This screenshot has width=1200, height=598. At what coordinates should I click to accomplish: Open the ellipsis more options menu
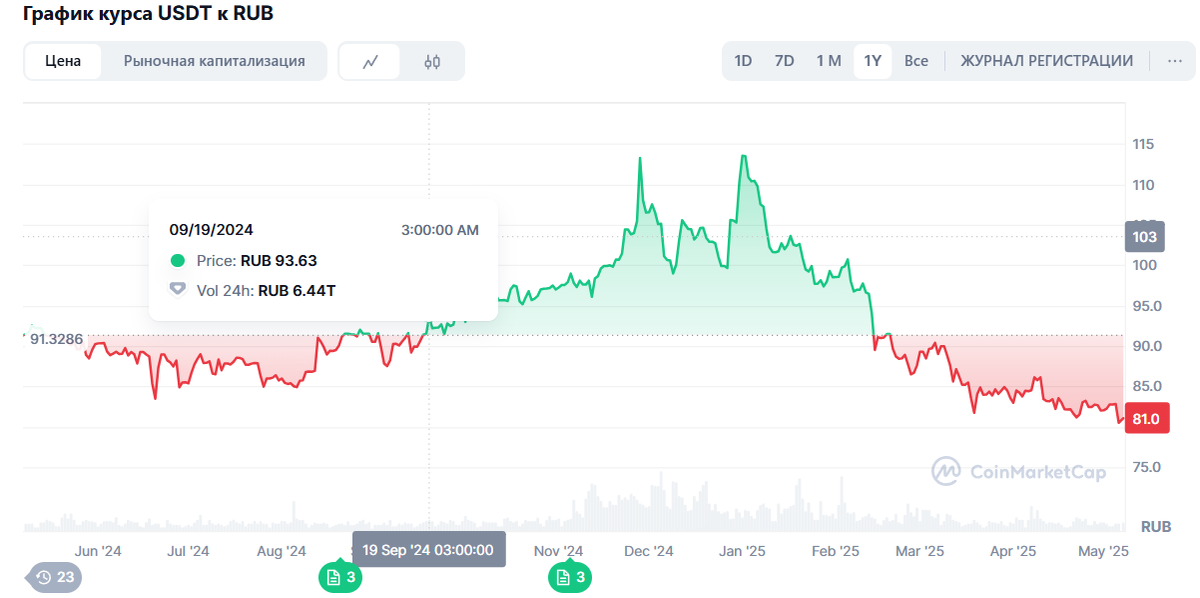point(1175,60)
